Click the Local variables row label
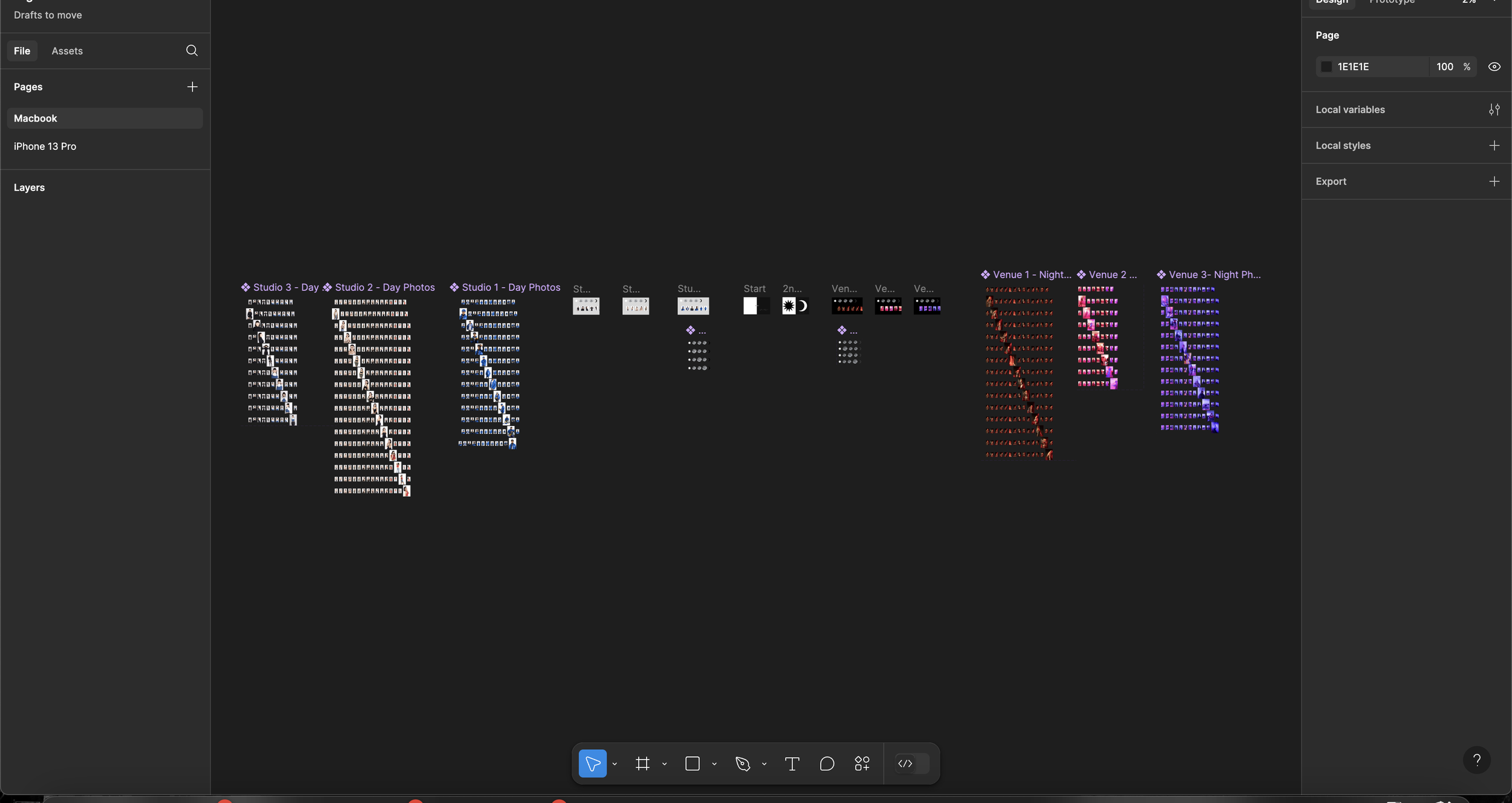 tap(1350, 110)
